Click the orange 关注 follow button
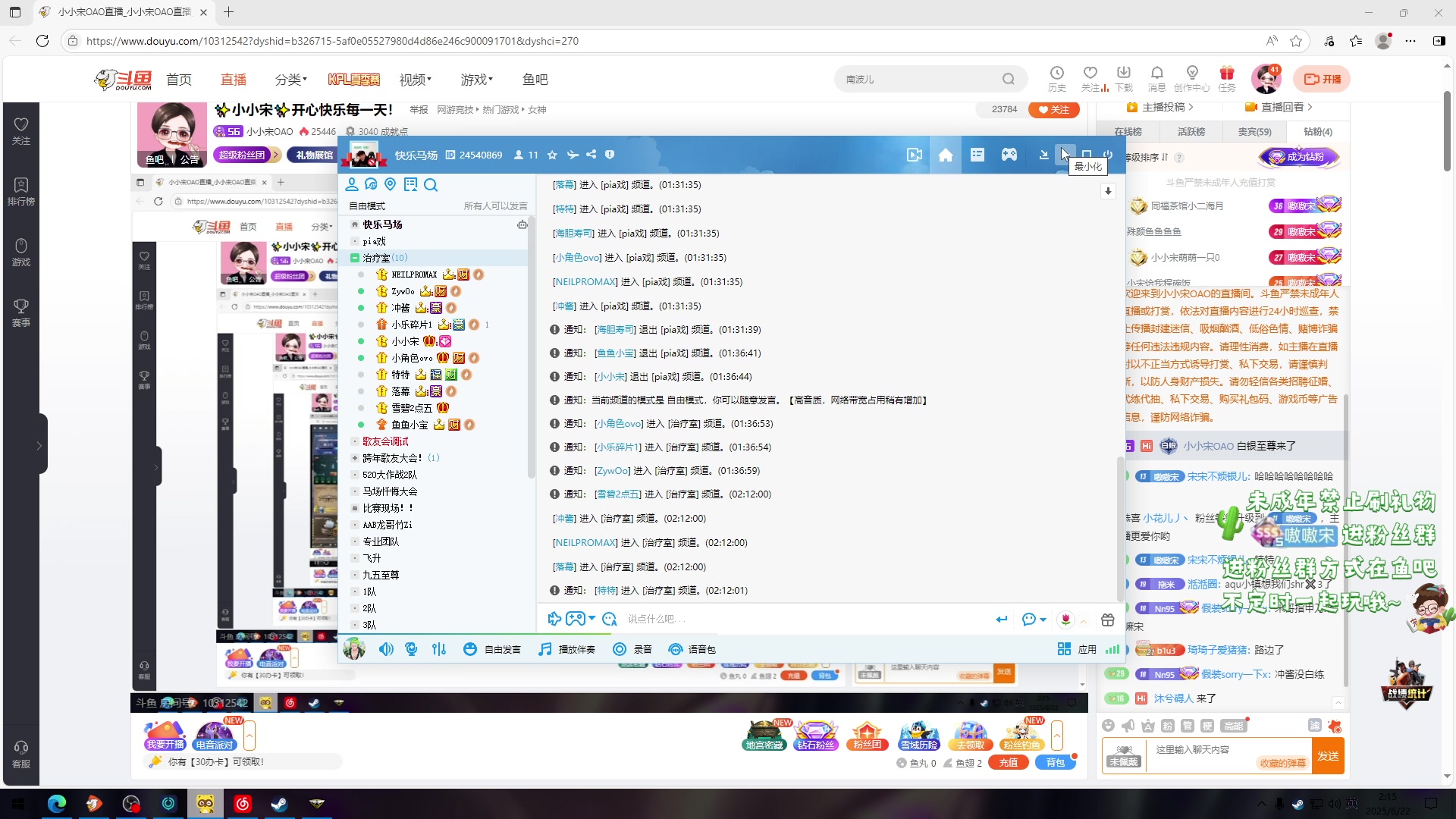This screenshot has height=819, width=1456. click(x=1054, y=110)
